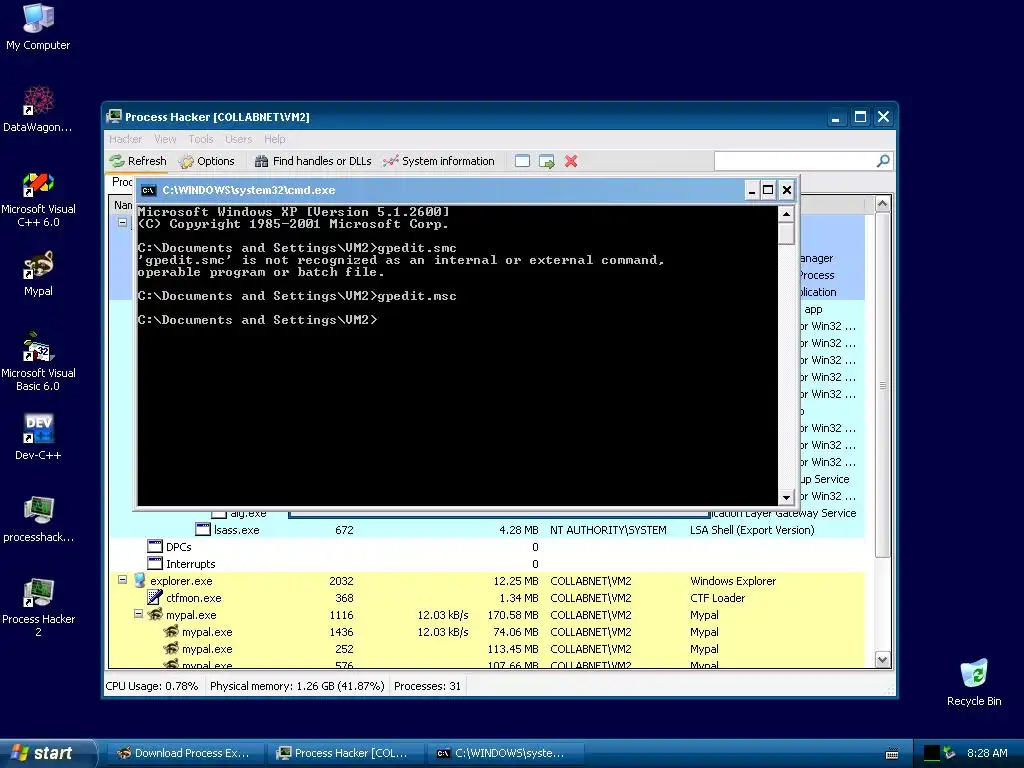Open the DataWagon desktop shortcut
Screen dimensions: 1024x768
click(x=38, y=108)
